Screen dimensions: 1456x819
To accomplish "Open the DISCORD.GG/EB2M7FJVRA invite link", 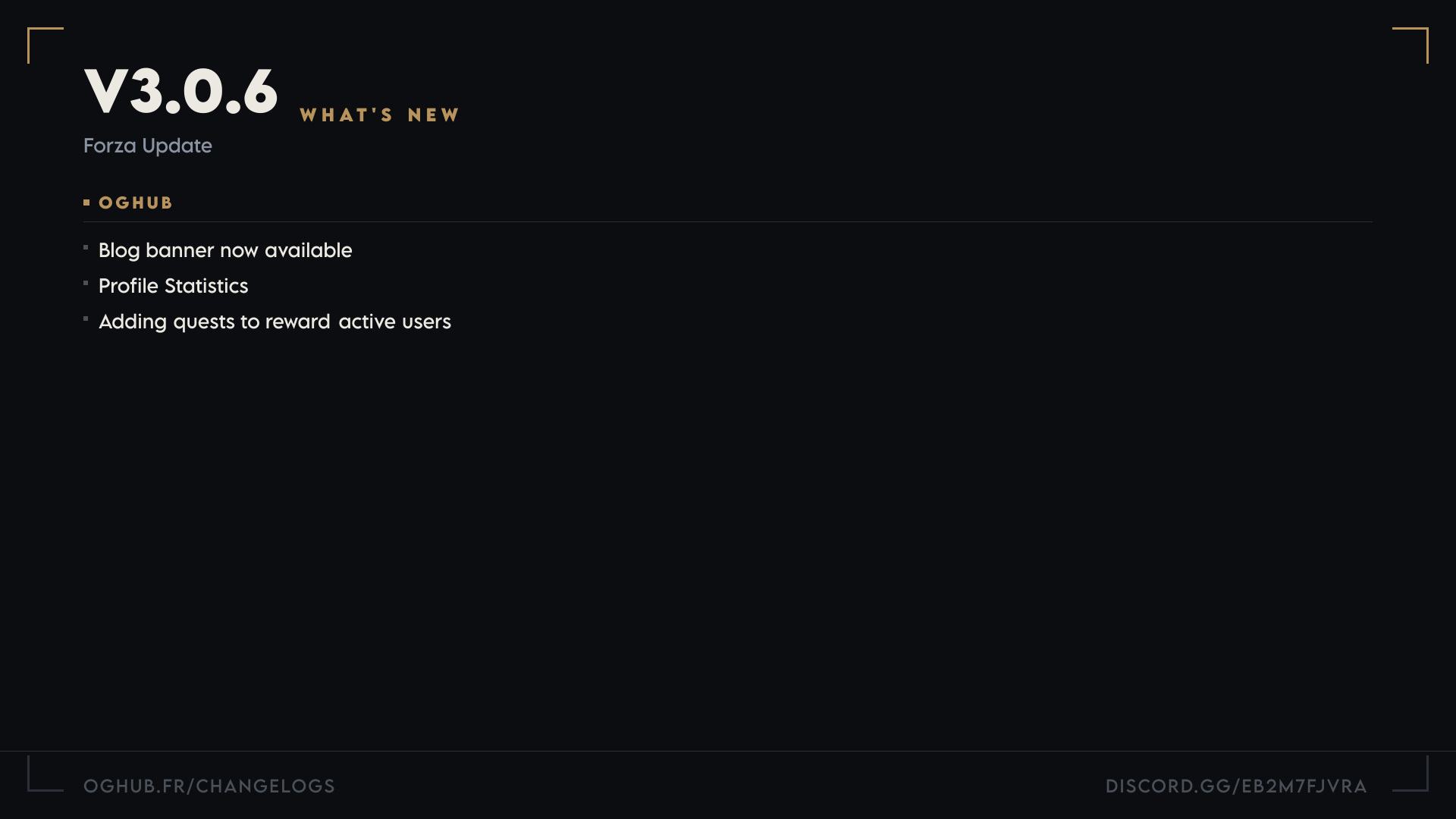I will (1236, 786).
